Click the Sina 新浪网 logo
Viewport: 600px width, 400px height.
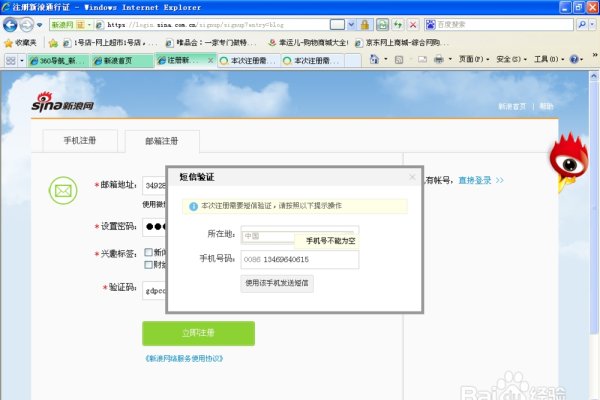(x=62, y=102)
